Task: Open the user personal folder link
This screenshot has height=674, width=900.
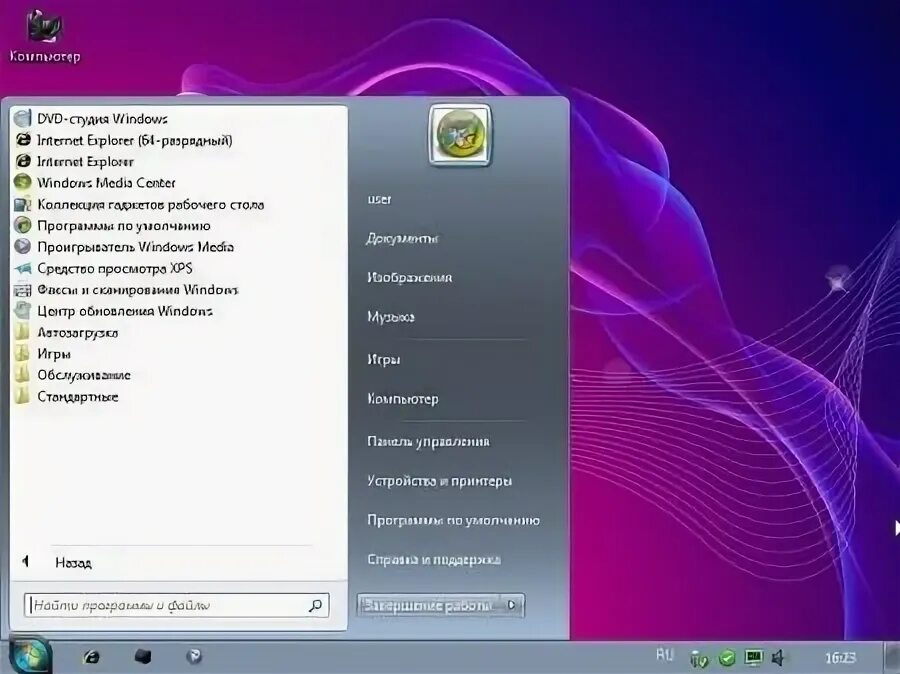Action: click(379, 199)
